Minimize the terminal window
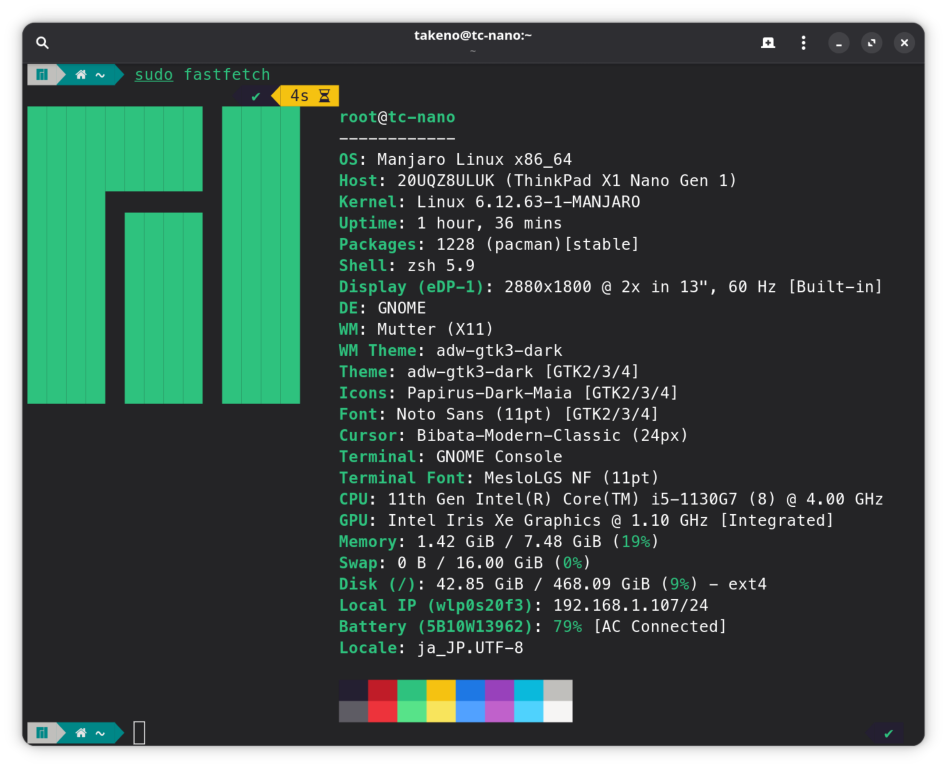Screen dimensions: 947x768 (x=839, y=43)
